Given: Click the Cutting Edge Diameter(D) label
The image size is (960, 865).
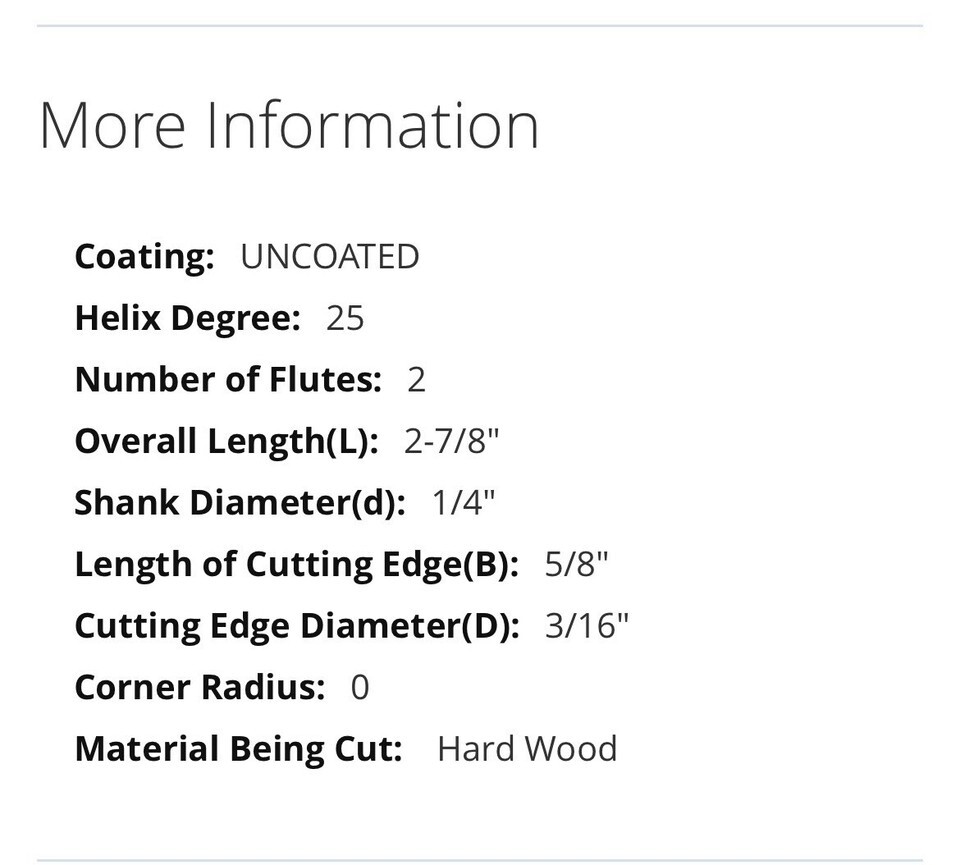Looking at the screenshot, I should (297, 626).
